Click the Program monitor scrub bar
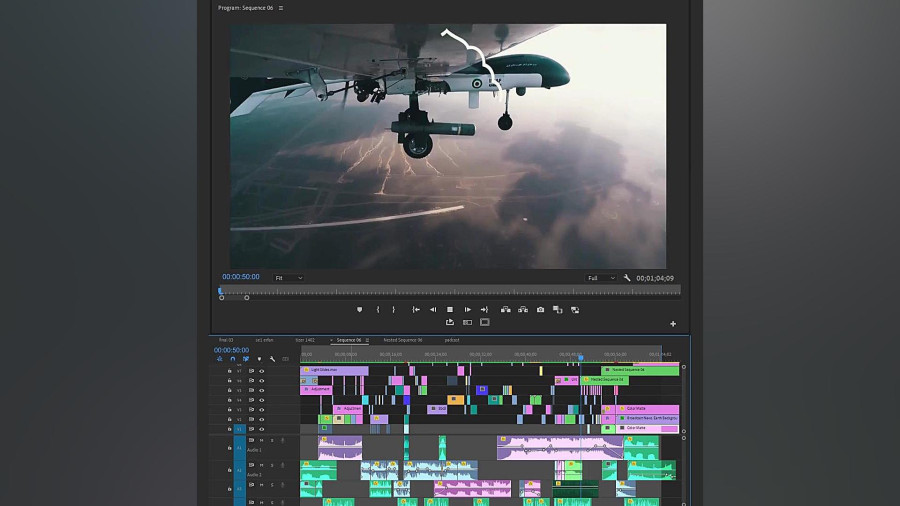 (x=450, y=291)
